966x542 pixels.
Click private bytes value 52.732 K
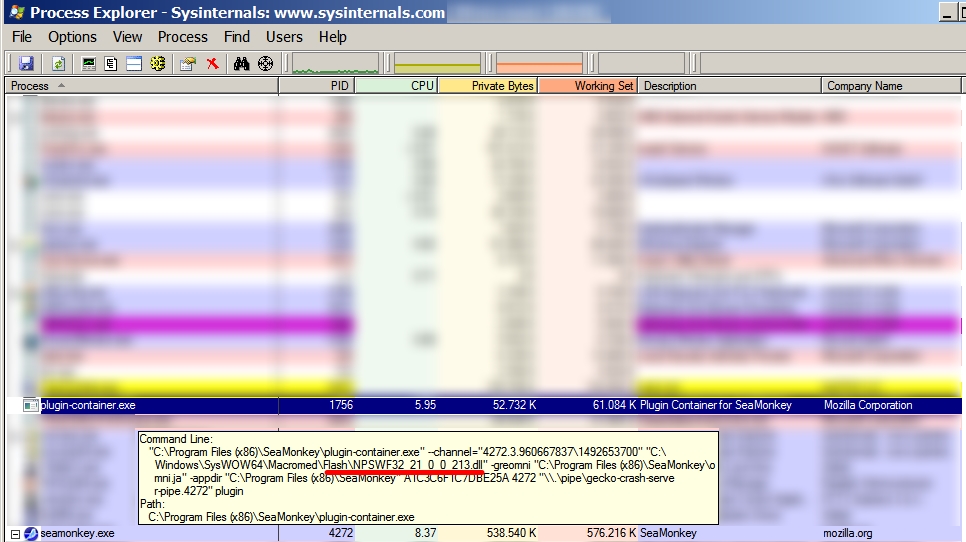tap(514, 405)
